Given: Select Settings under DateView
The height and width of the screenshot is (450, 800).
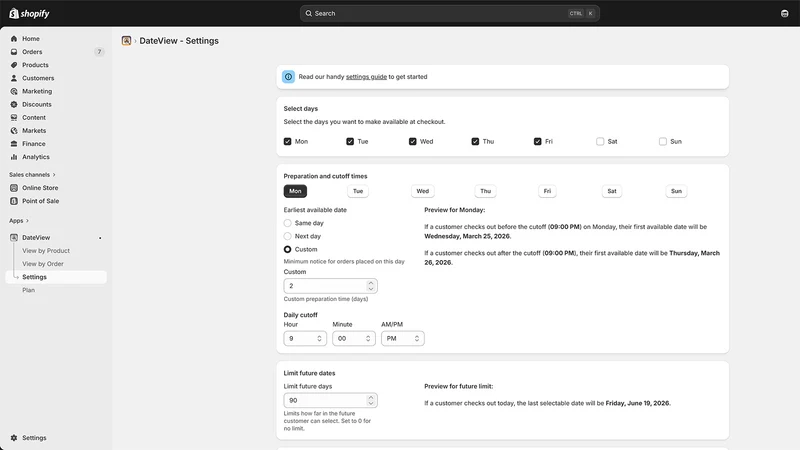Looking at the screenshot, I should click(x=56, y=277).
